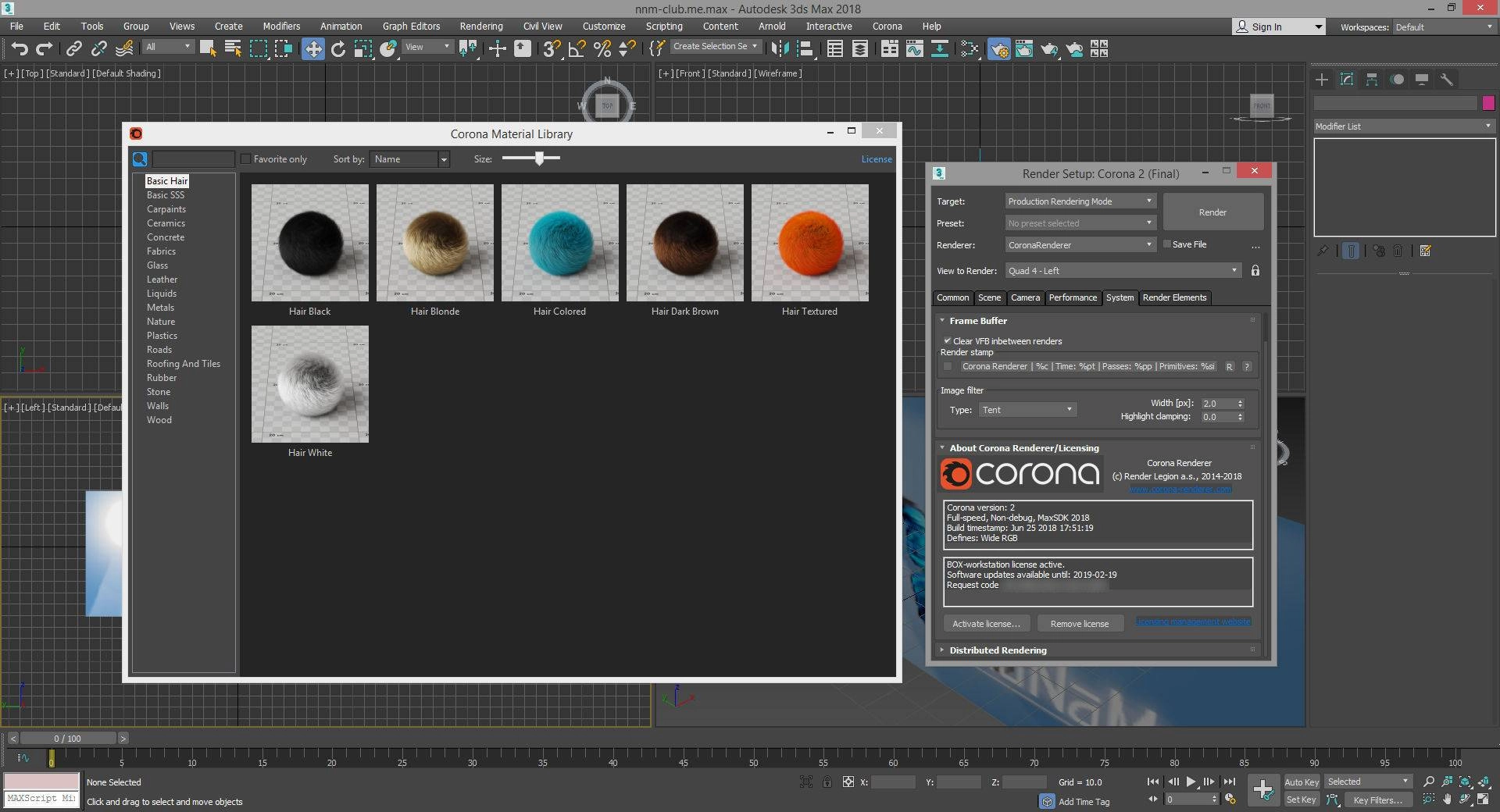Switch to the Camera tab in Render Setup
This screenshot has width=1500, height=812.
1025,297
